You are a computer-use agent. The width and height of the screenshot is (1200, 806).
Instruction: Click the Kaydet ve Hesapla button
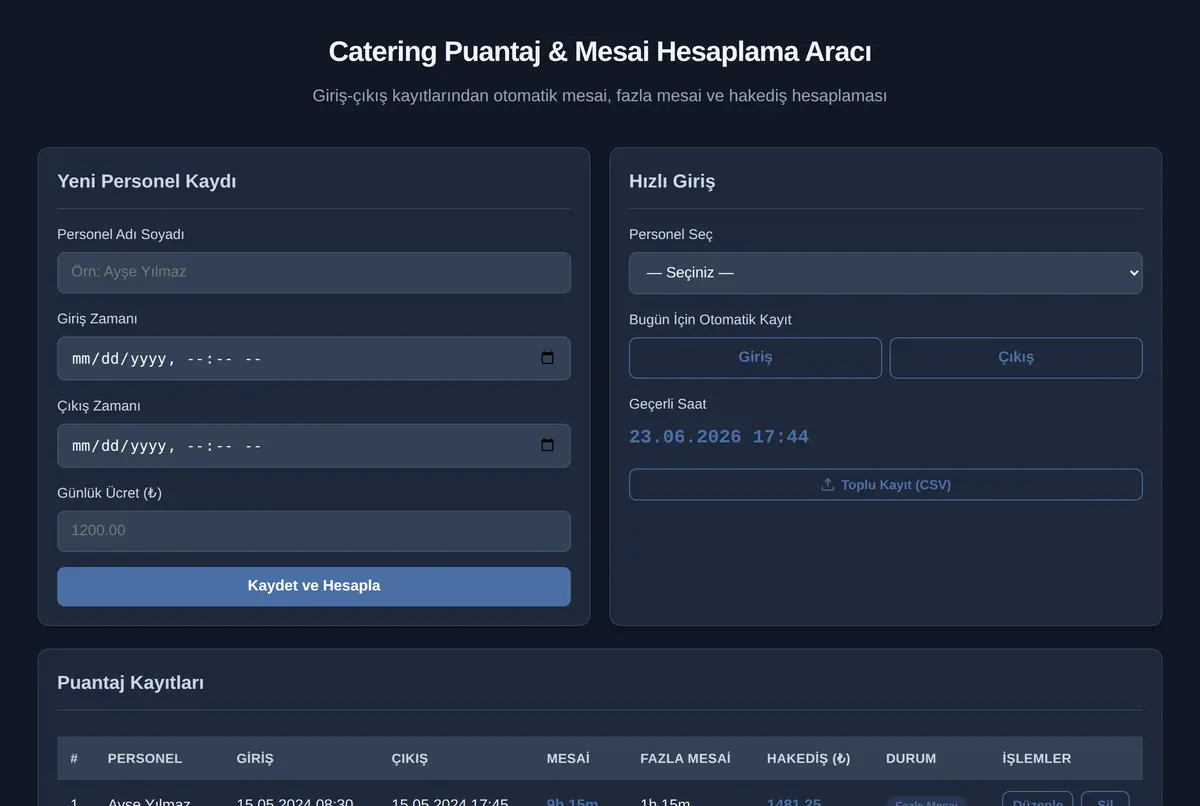(x=314, y=586)
